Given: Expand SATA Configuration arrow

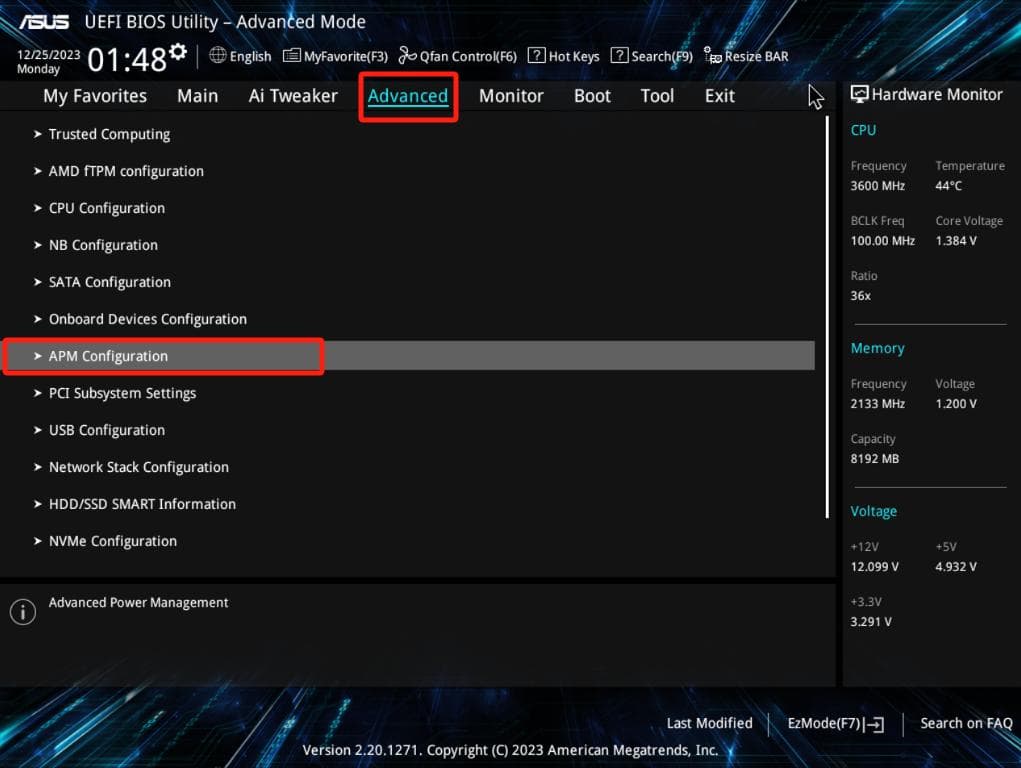Looking at the screenshot, I should pos(38,282).
